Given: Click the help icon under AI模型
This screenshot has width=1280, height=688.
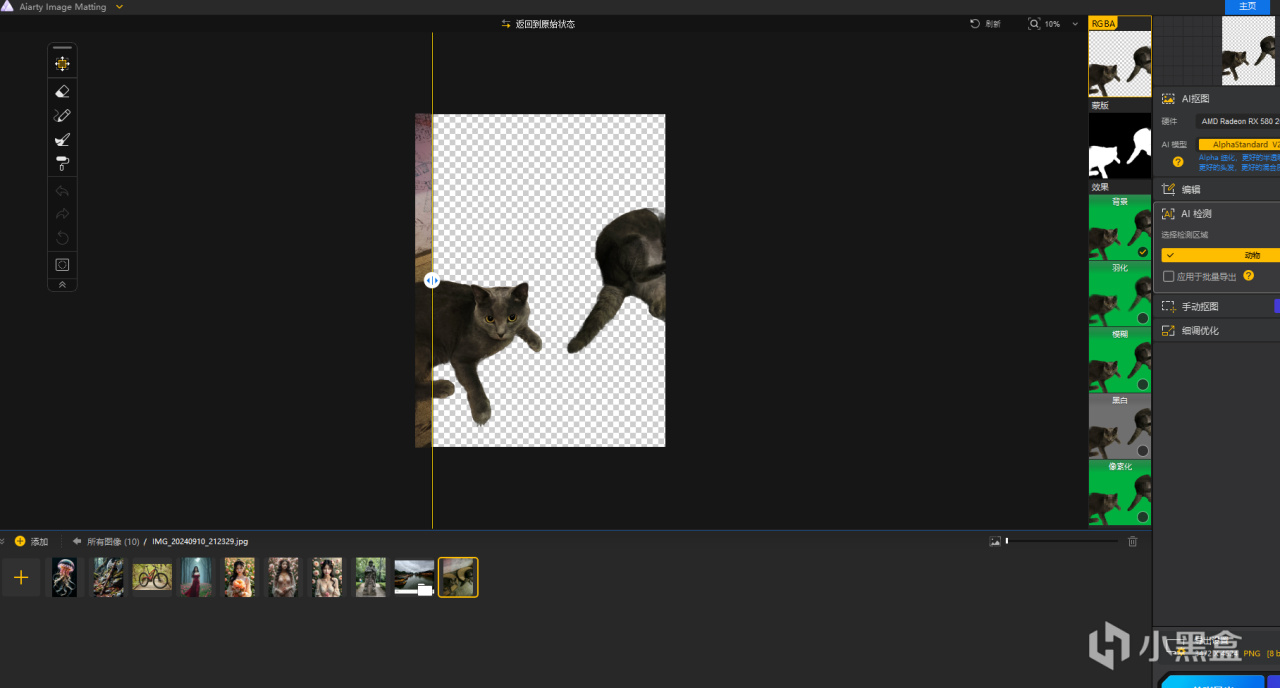Looking at the screenshot, I should pos(1178,162).
